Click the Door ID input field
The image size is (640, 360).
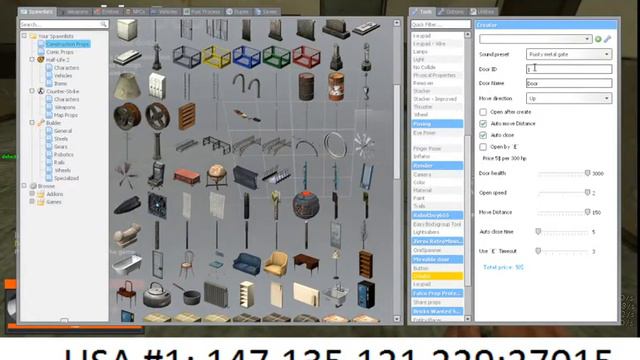point(569,69)
